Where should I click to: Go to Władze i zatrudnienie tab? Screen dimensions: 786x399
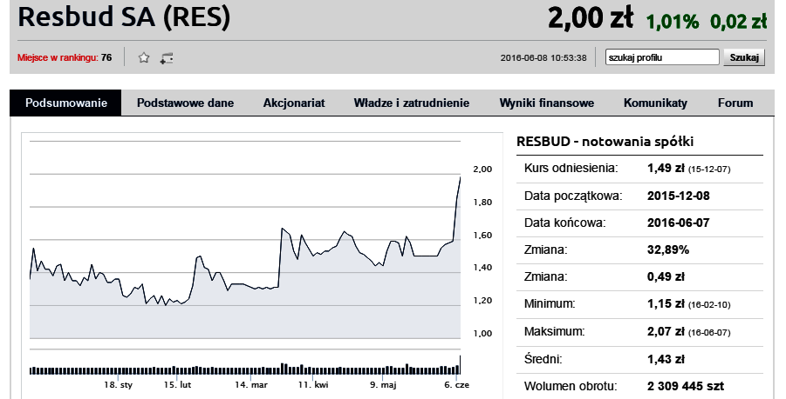[x=412, y=103]
